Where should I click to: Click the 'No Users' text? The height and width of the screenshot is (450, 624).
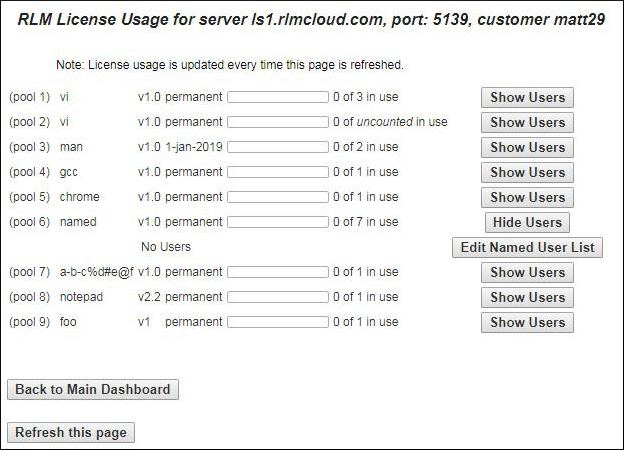pyautogui.click(x=165, y=247)
